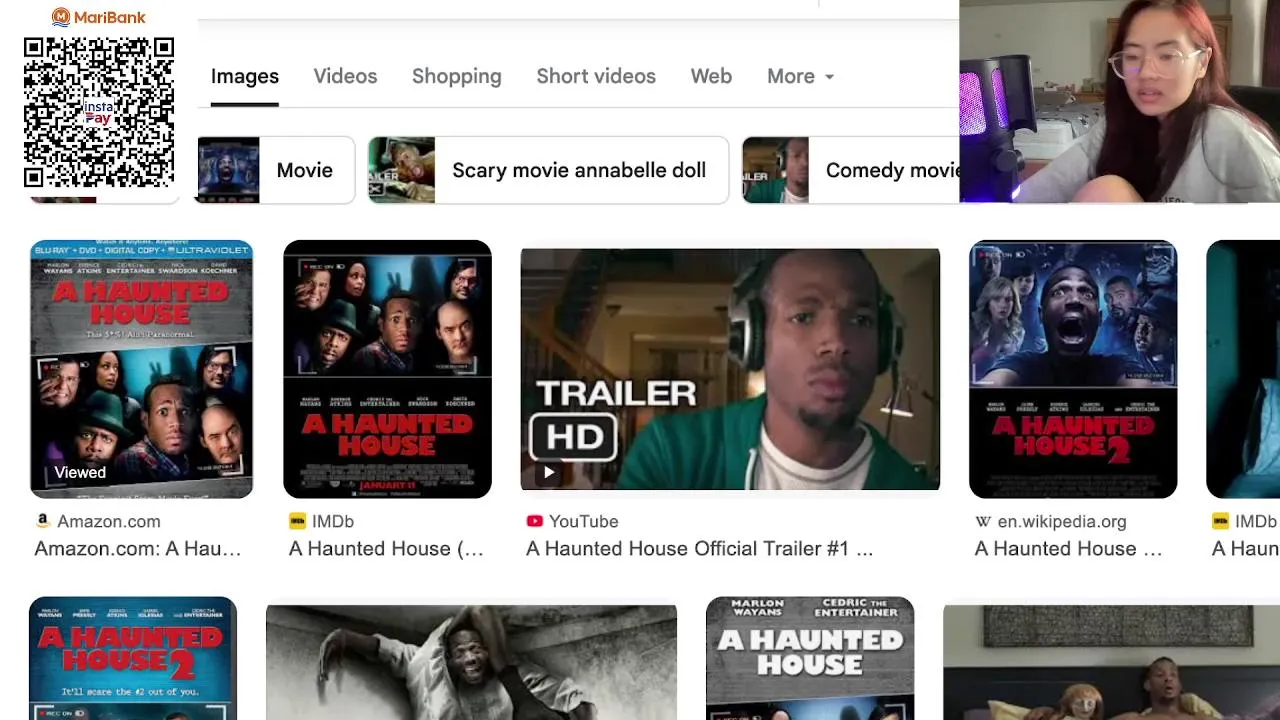Click the video play icon on trailer
1280x720 pixels.
549,473
